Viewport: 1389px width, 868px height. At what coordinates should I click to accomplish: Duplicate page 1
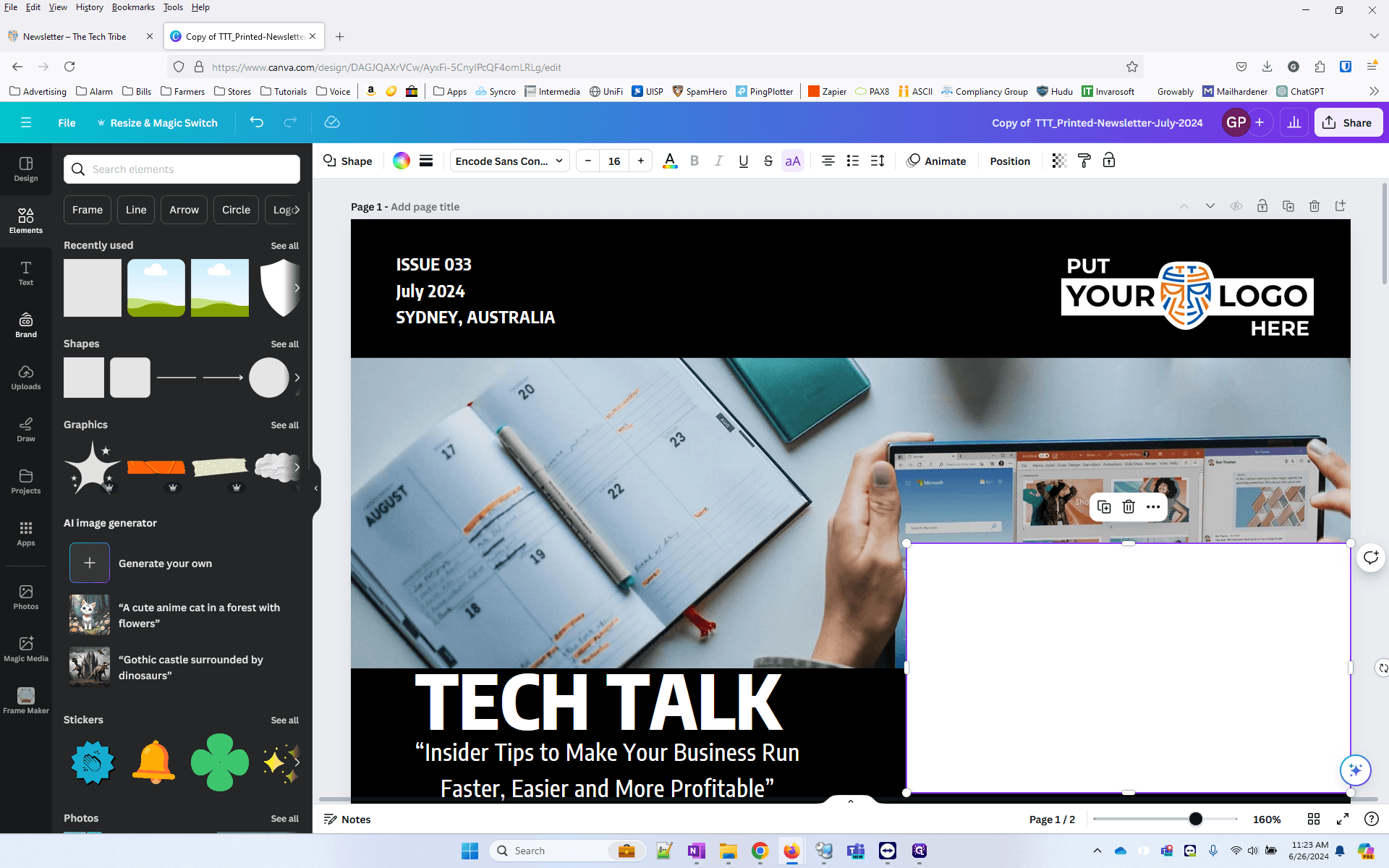click(1288, 206)
